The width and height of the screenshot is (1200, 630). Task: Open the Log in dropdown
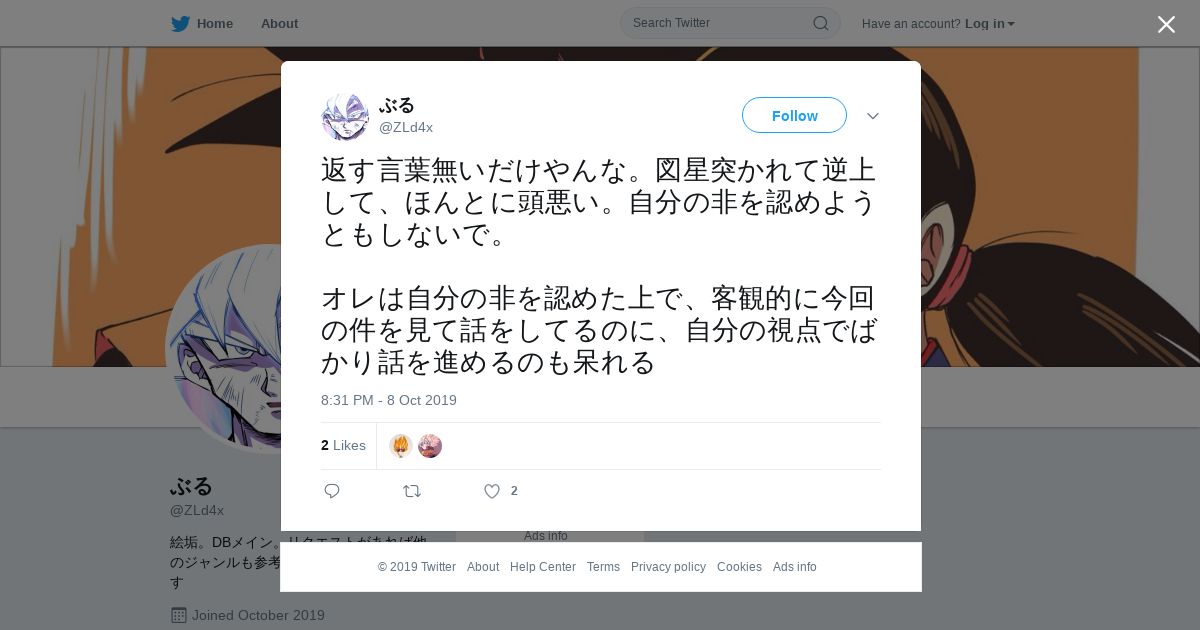989,23
